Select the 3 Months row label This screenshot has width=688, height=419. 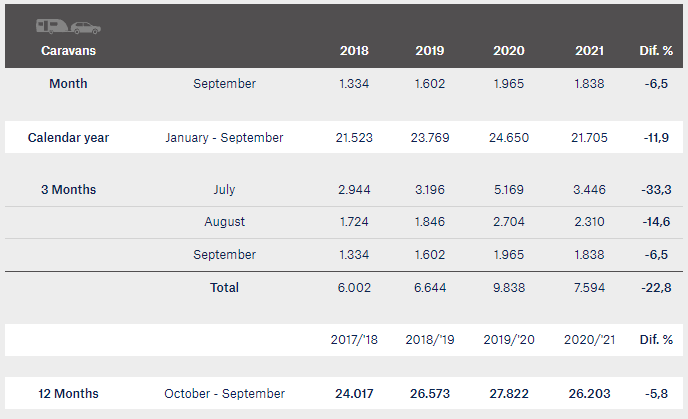68,190
